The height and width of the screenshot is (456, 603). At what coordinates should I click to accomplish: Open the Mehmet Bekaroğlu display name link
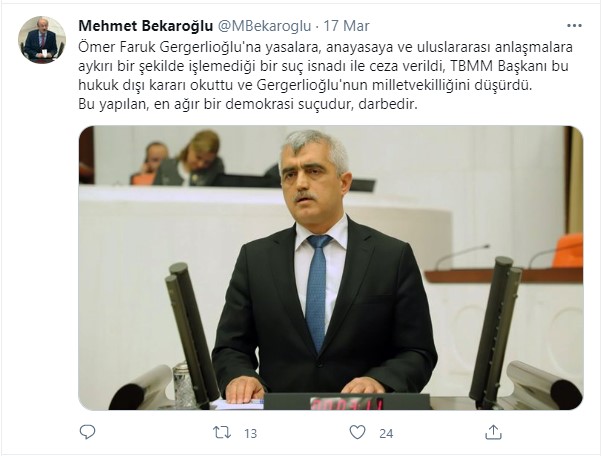[x=146, y=26]
